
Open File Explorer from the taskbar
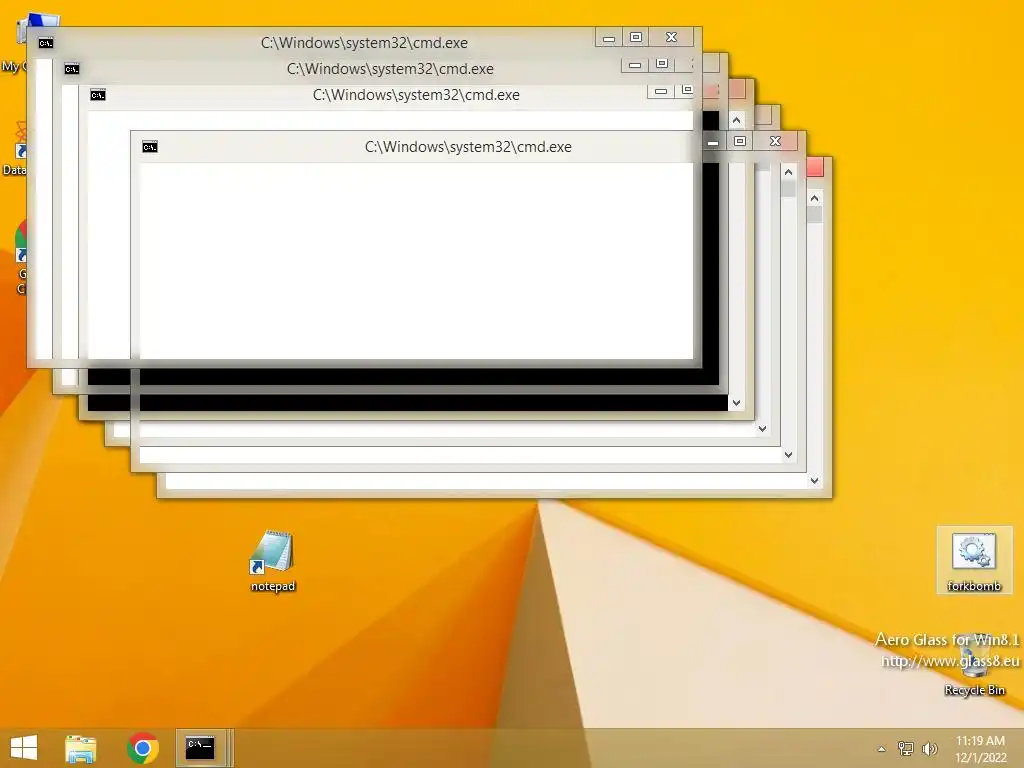click(x=80, y=748)
